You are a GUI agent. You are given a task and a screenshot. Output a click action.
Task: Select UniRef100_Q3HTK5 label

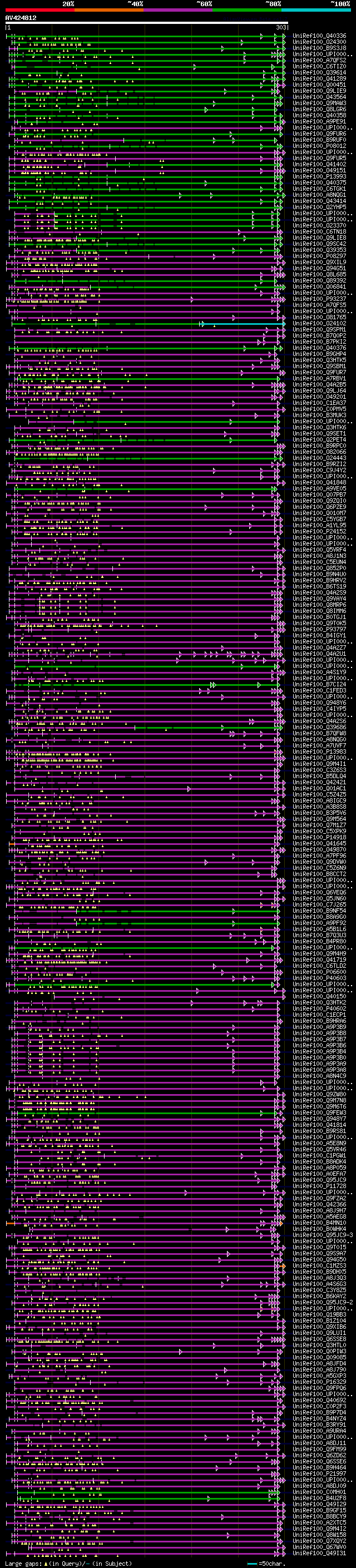click(x=319, y=360)
